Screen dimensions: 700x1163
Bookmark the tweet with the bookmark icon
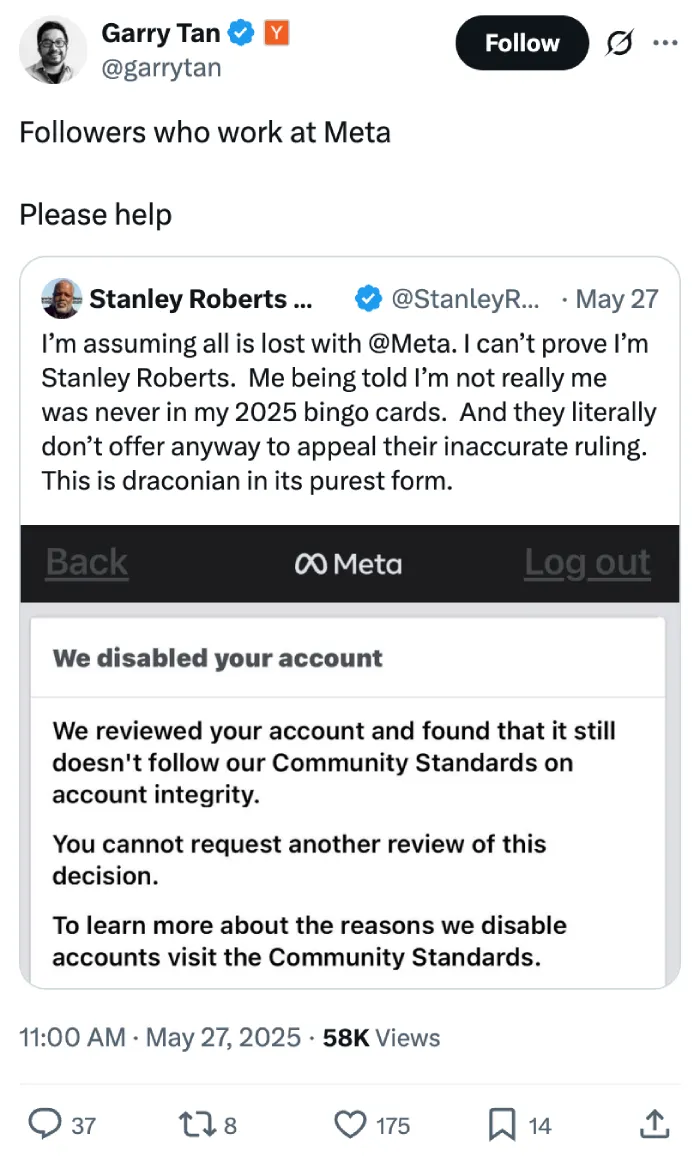(502, 1124)
